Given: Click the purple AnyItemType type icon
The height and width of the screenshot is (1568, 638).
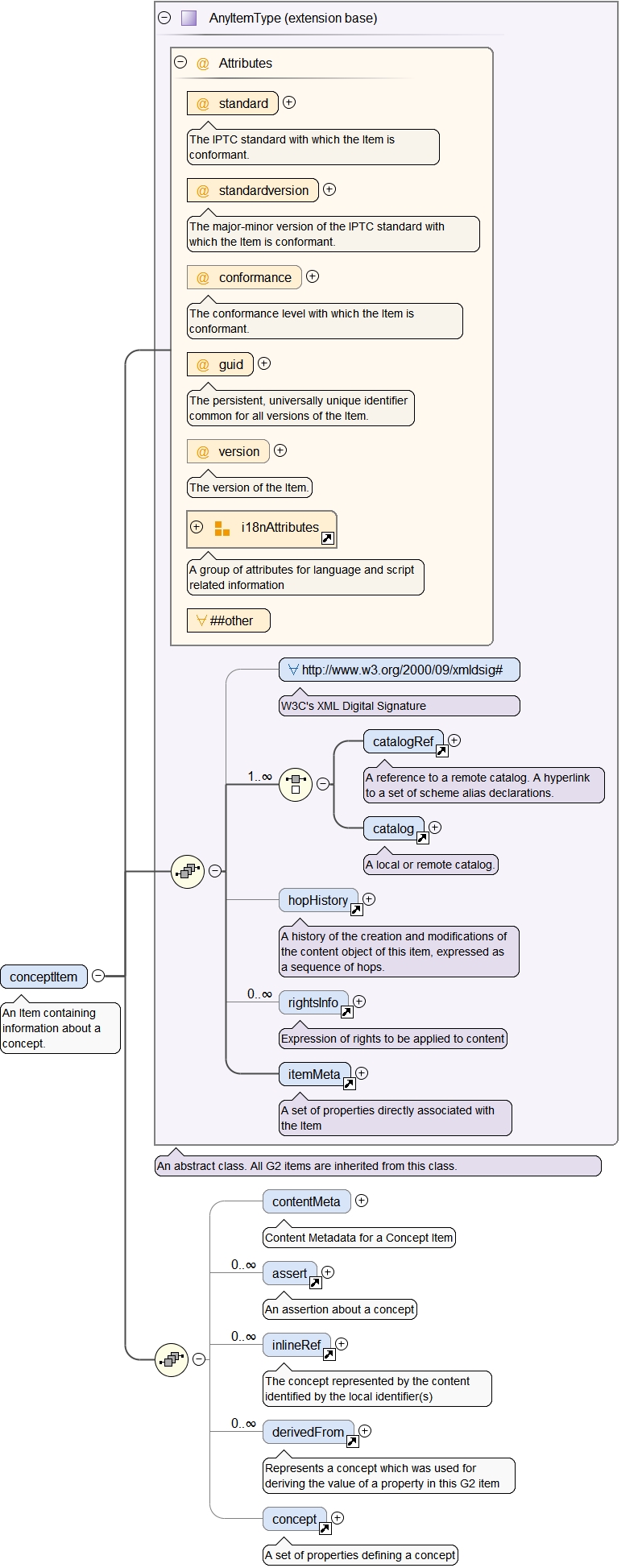Looking at the screenshot, I should click(x=189, y=18).
